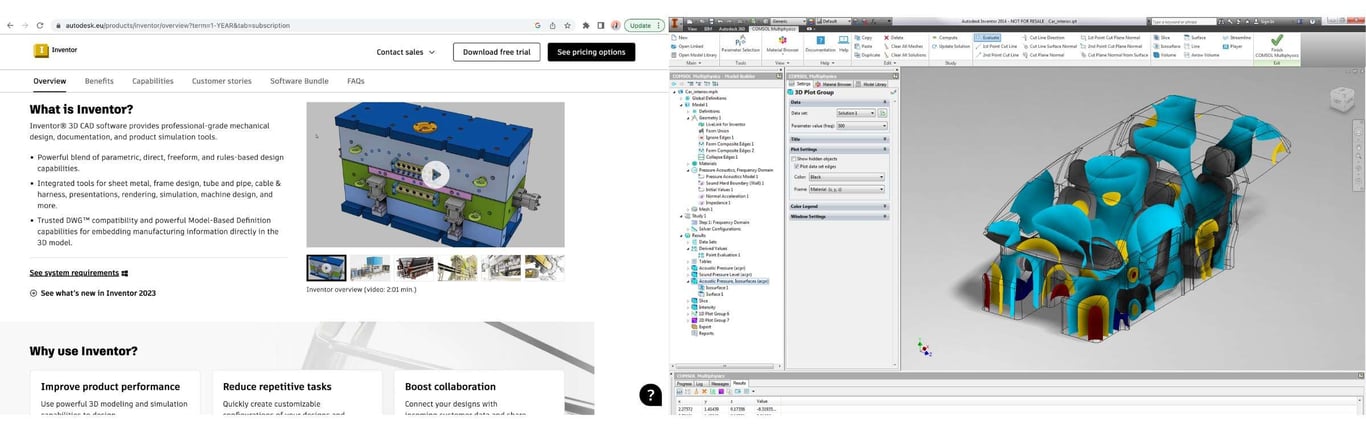1366x432 pixels.
Task: Open the Color Black dropdown
Action: tap(846, 177)
